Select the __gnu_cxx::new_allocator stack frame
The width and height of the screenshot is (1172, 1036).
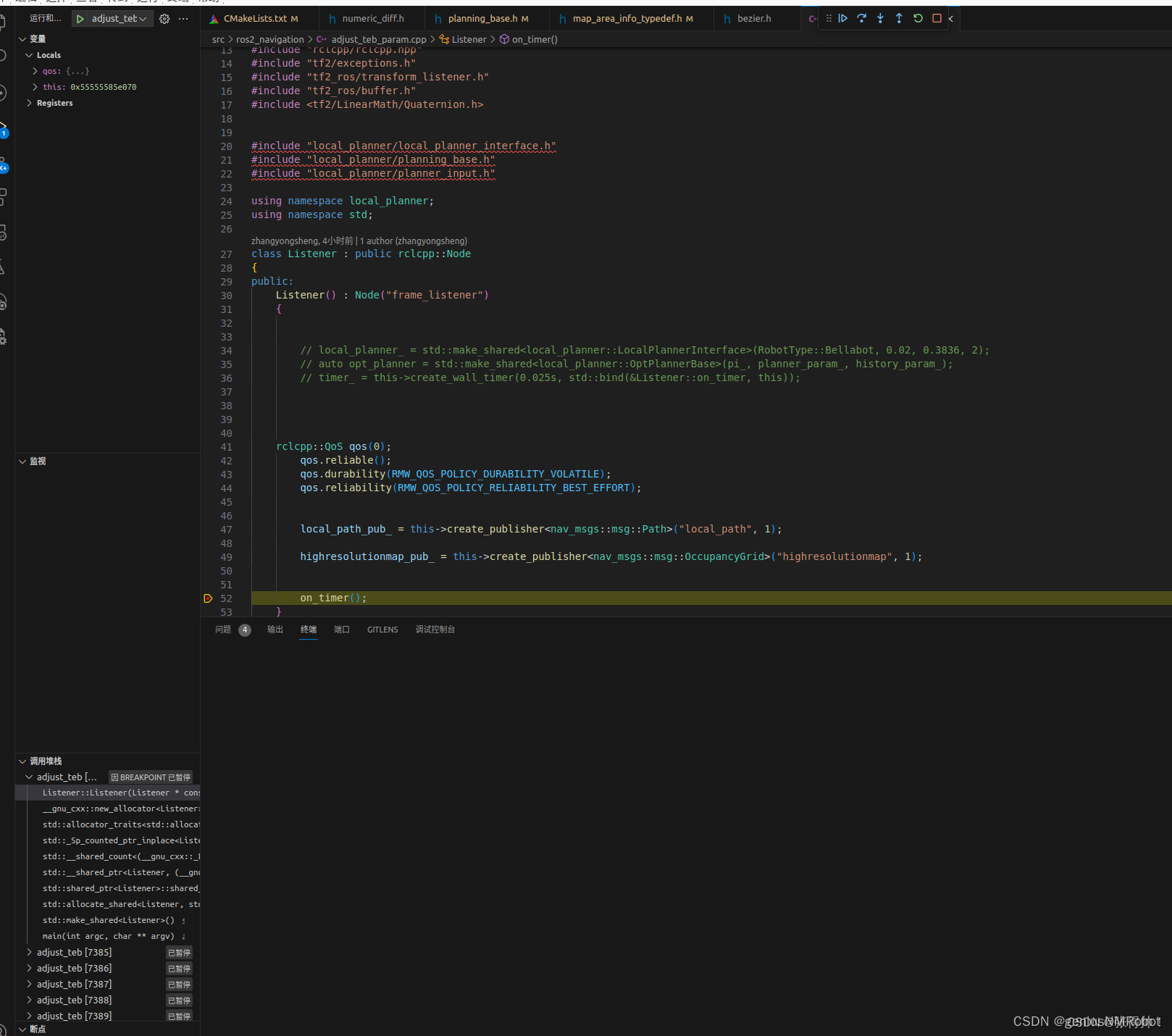point(107,809)
